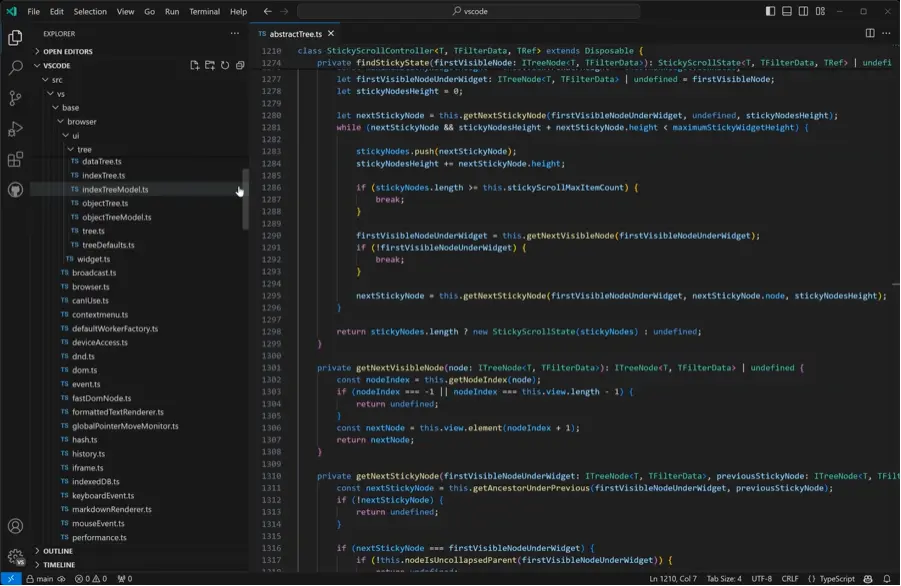
Task: Click the Explorer file tree scrollbar thumb
Action: pyautogui.click(x=246, y=199)
